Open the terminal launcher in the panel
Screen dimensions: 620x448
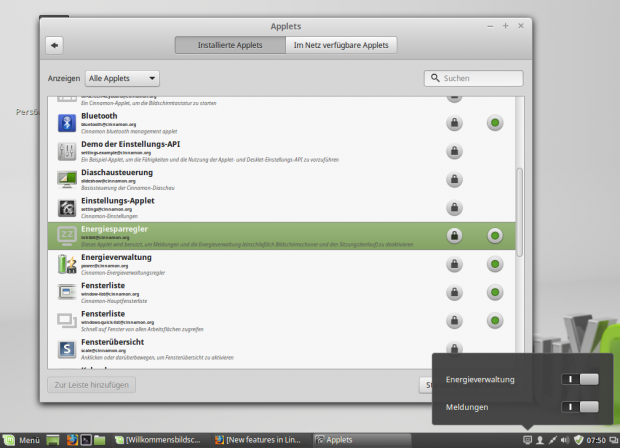coord(86,440)
